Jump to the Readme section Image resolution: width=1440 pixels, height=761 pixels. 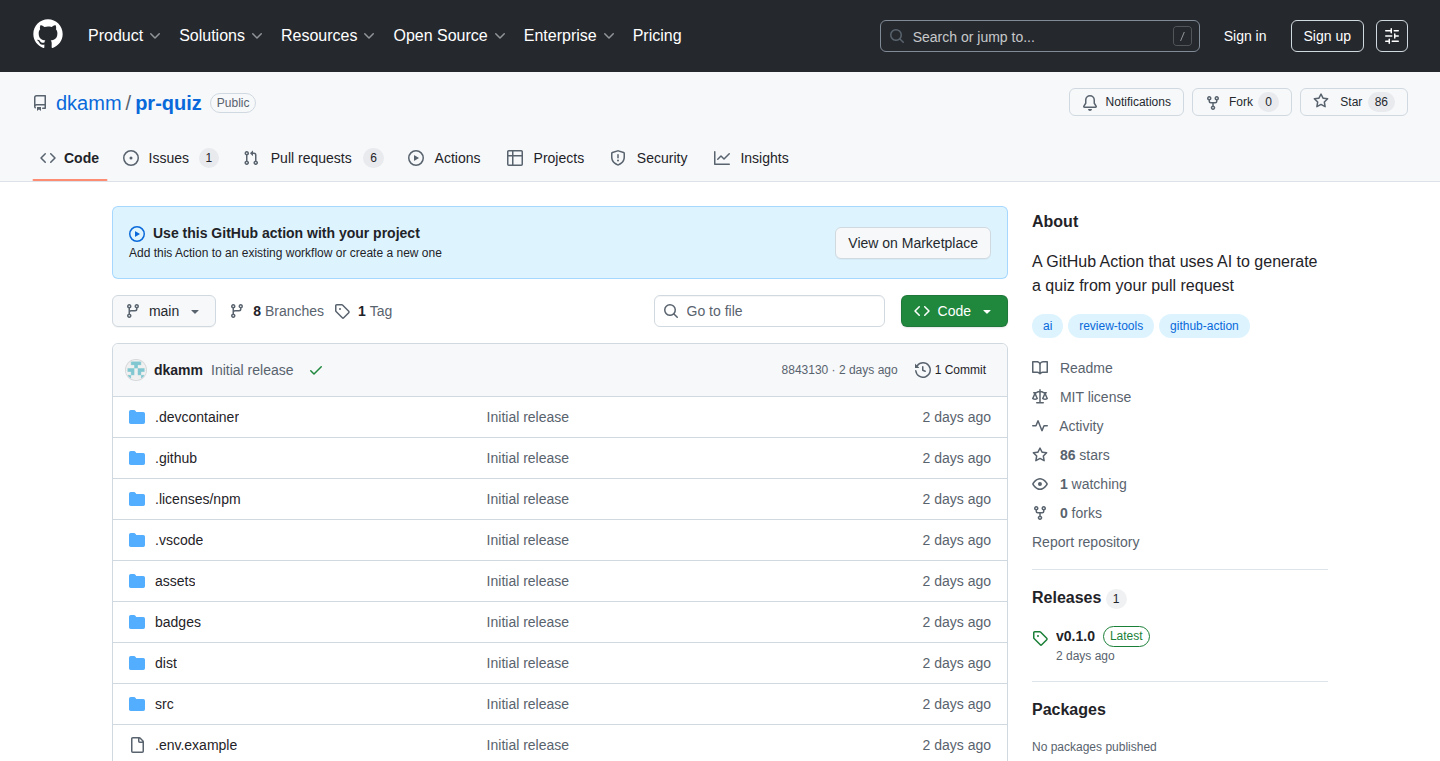pyautogui.click(x=1073, y=368)
